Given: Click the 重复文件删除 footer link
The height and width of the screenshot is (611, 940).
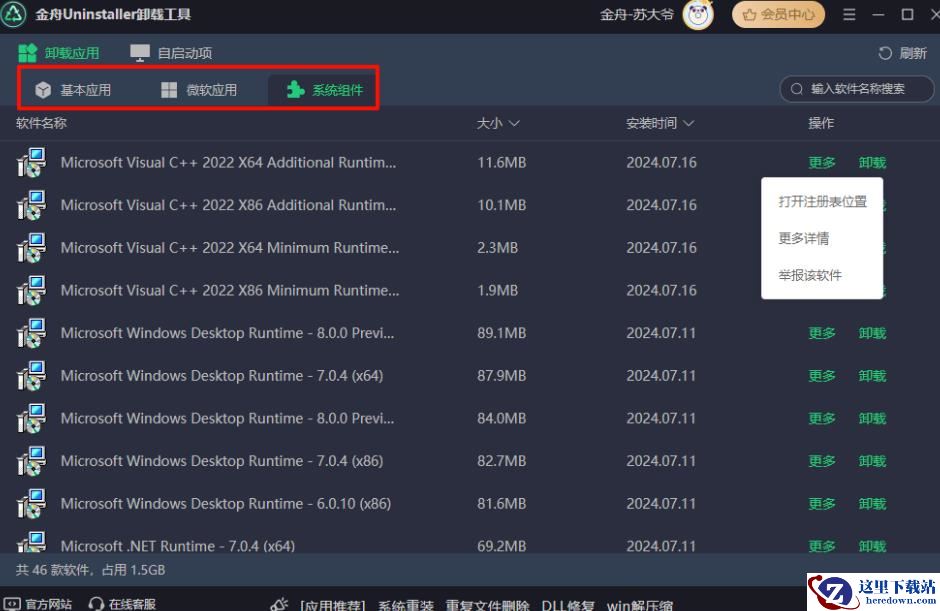Looking at the screenshot, I should (487, 604).
